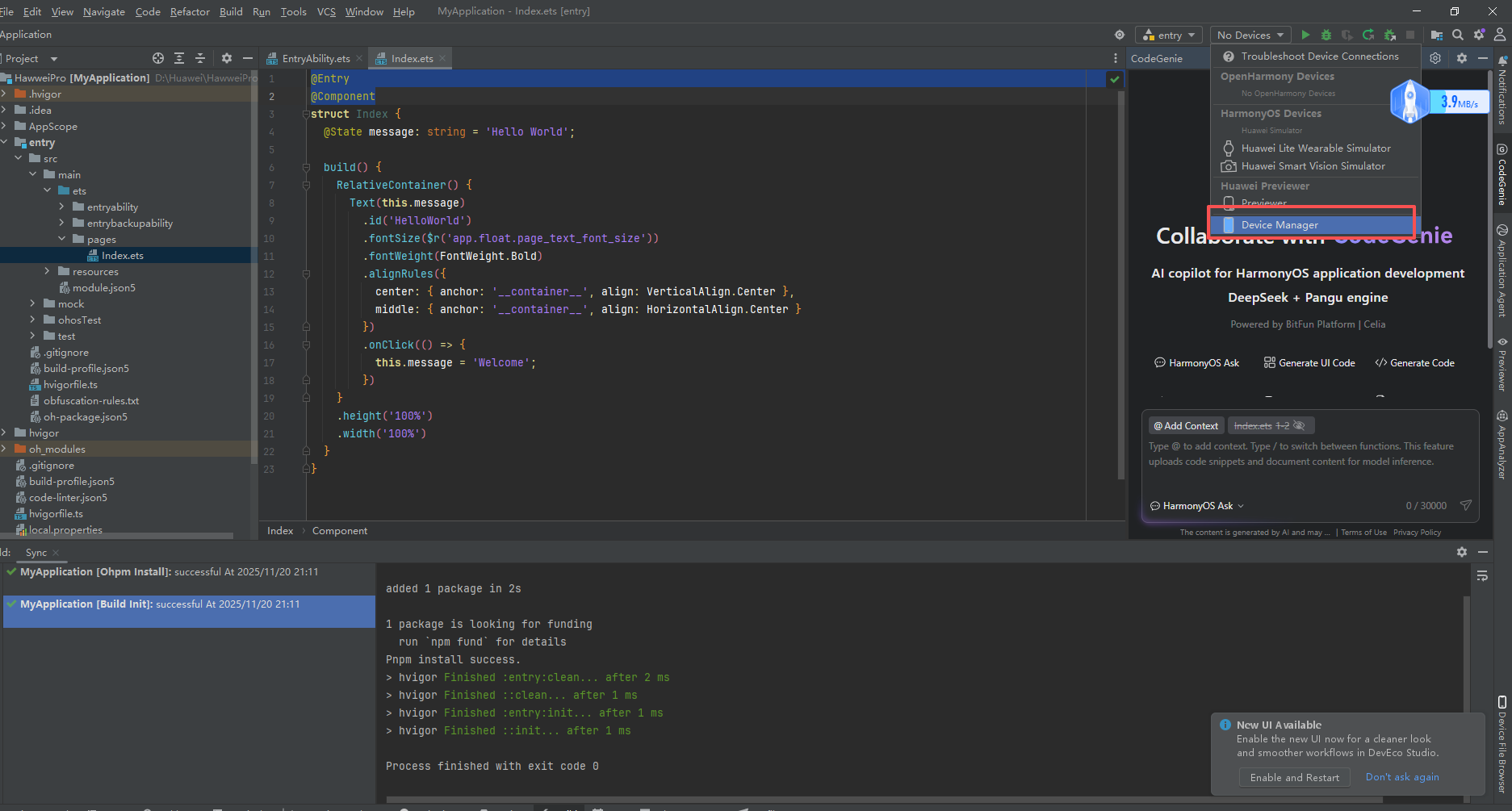Open IDE settings gear in top toolbar
Screen dimensions: 1512x811
click(1479, 35)
